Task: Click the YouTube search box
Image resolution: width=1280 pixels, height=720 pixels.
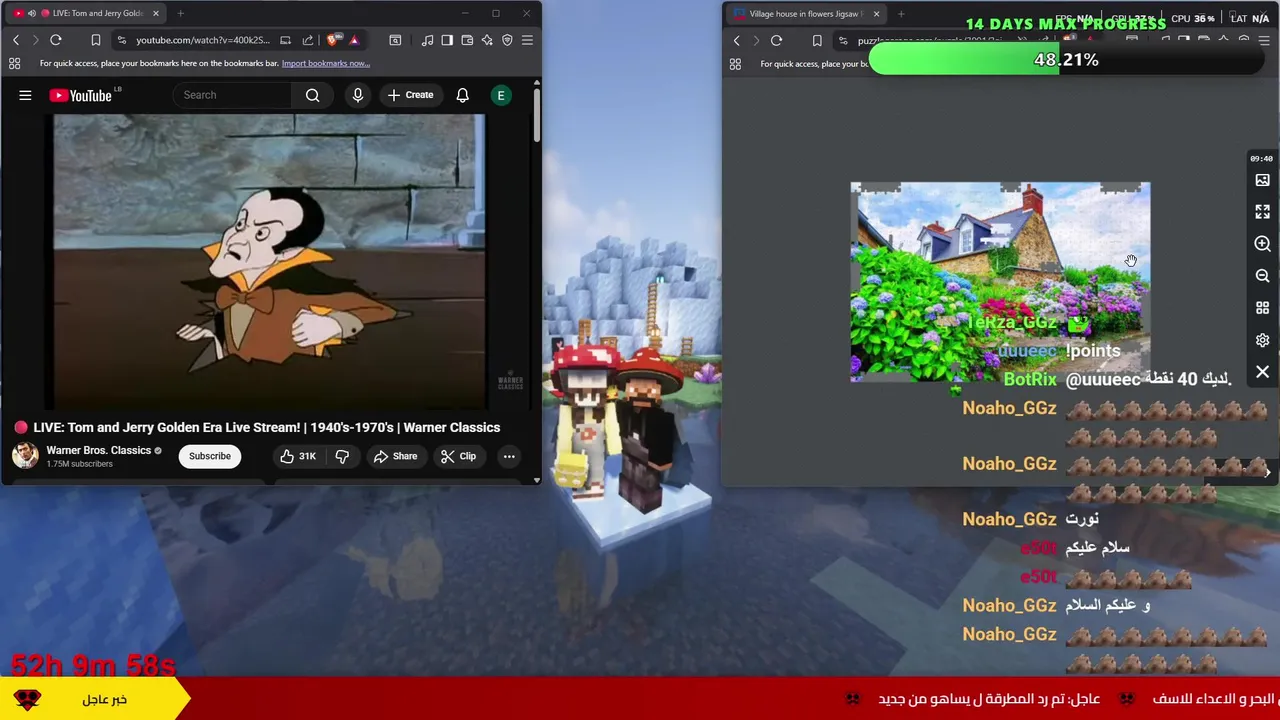Action: (x=234, y=95)
